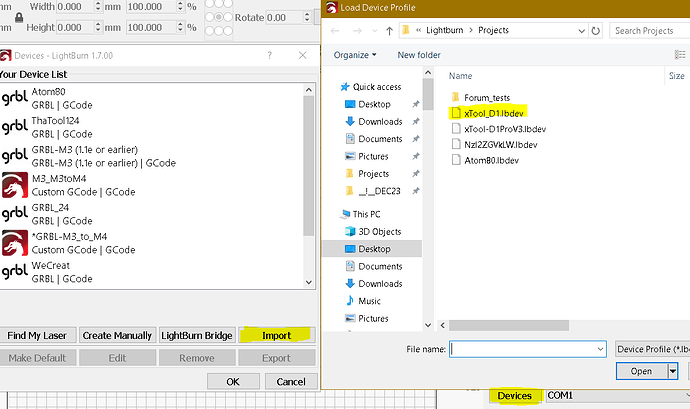Screen dimensions: 690x409
Task: Click the grbl icon beside WeCreat
Action: pyautogui.click(x=15, y=272)
